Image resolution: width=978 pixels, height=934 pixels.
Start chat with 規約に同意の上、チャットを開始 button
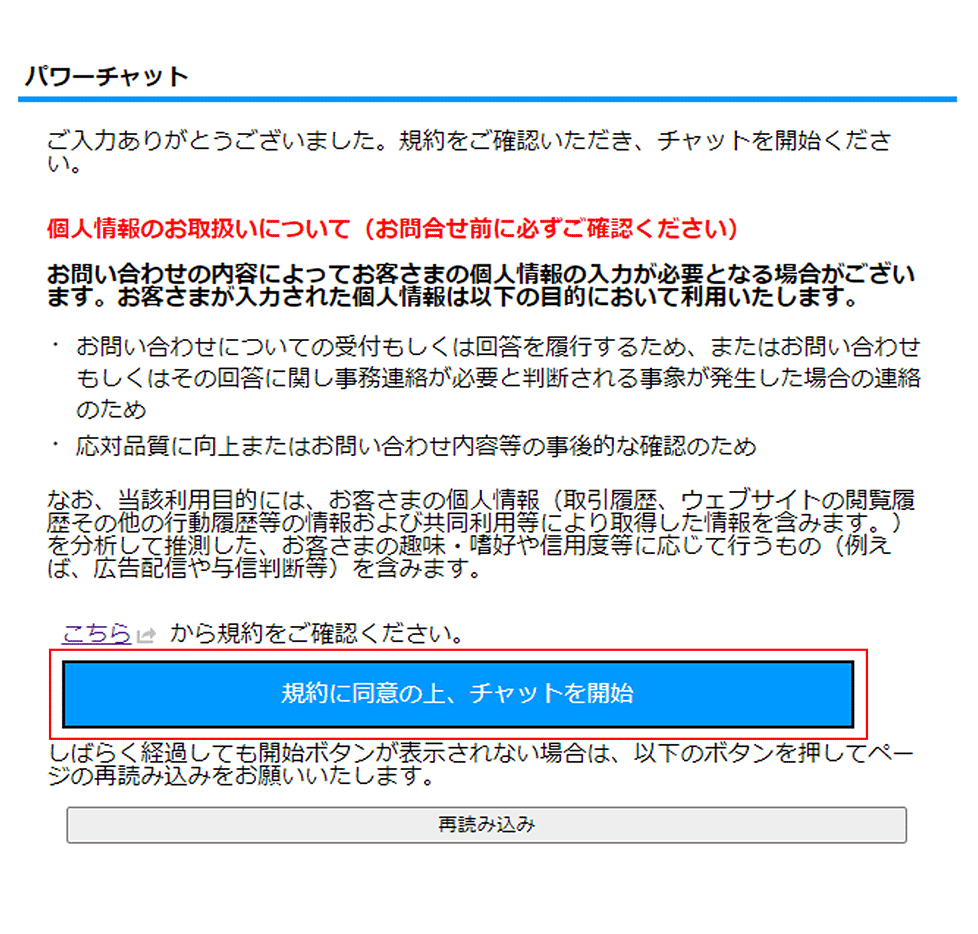tap(458, 694)
